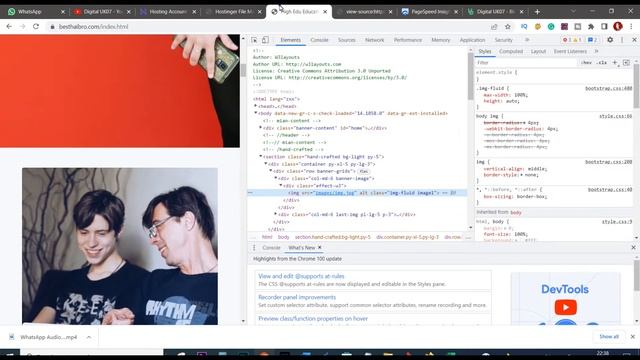Click Recorder panel improvements link
The image size is (640, 360).
tap(297, 297)
